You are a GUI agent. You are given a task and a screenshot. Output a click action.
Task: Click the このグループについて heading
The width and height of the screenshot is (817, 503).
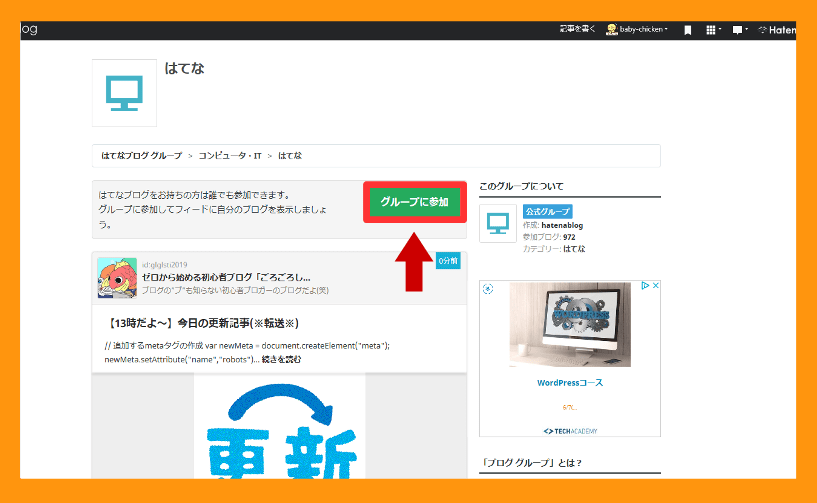tap(522, 186)
